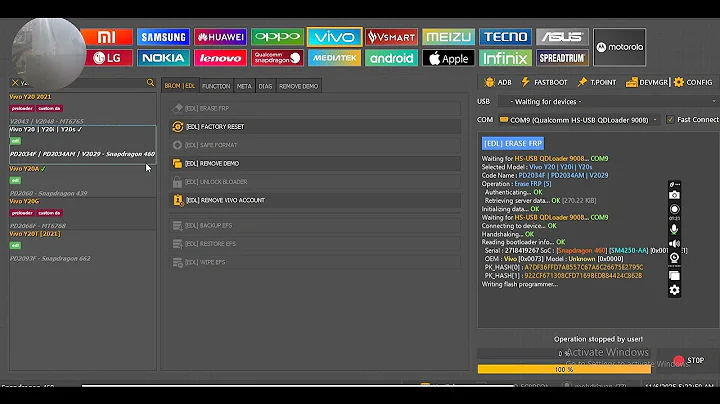Click the [EDL] REMOVE VIVO ACCOUNT button
This screenshot has width=720, height=404.
(x=315, y=200)
